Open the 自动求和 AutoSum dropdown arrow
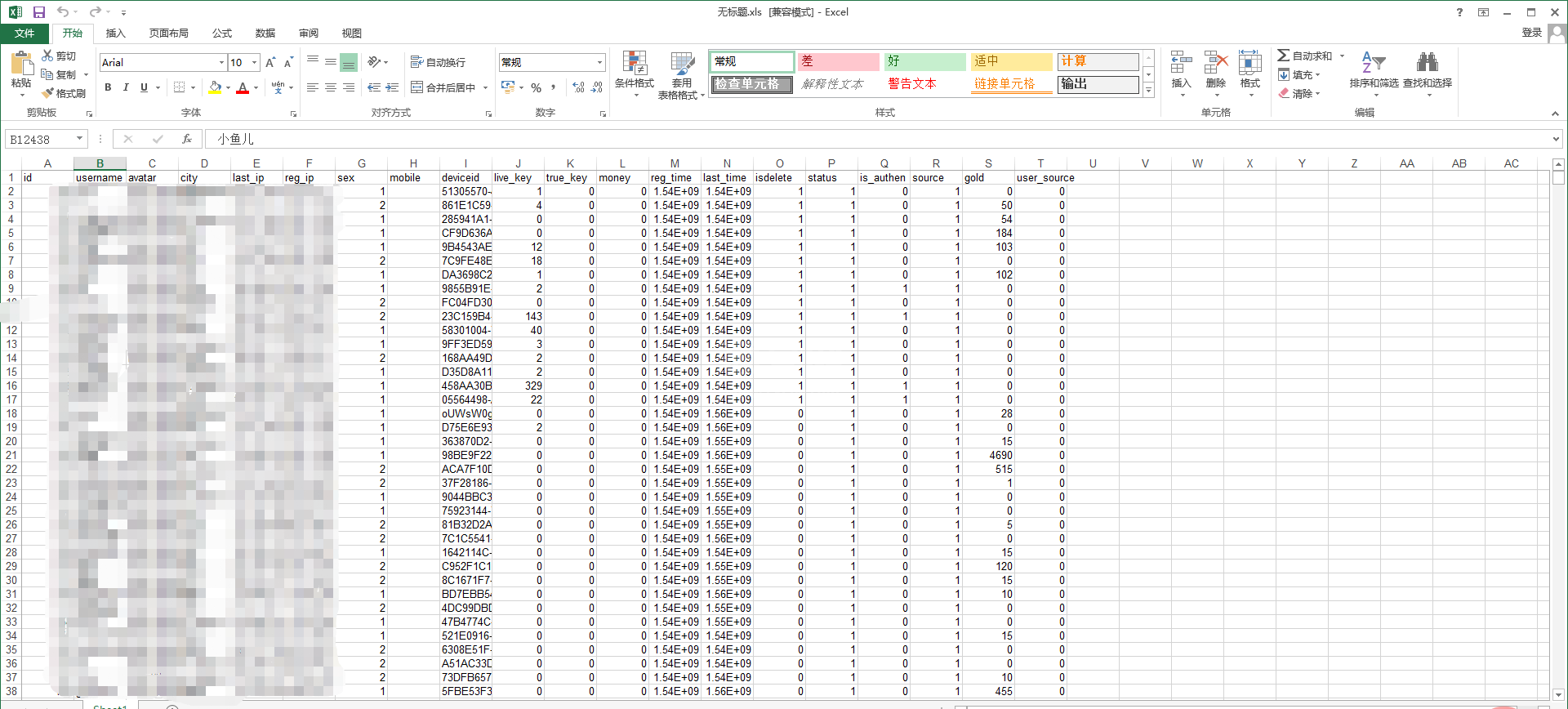This screenshot has width=1568, height=709. [1342, 56]
